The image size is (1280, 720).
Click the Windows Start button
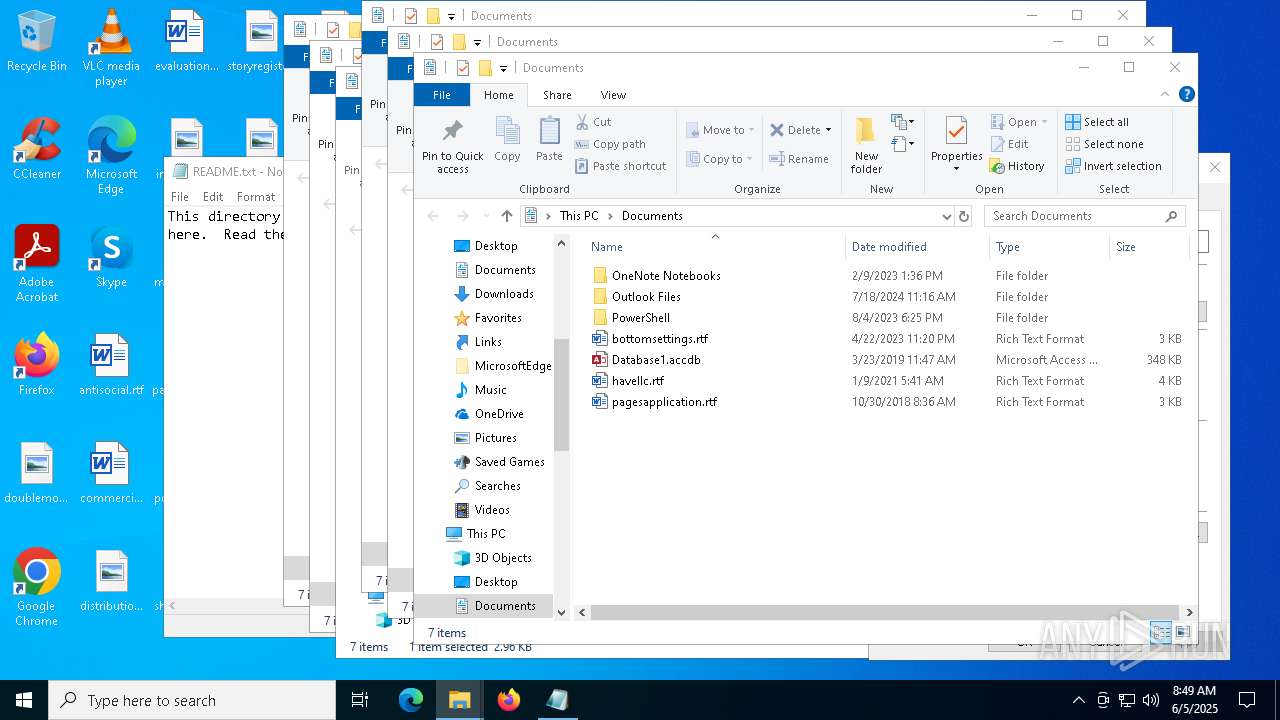pos(24,700)
